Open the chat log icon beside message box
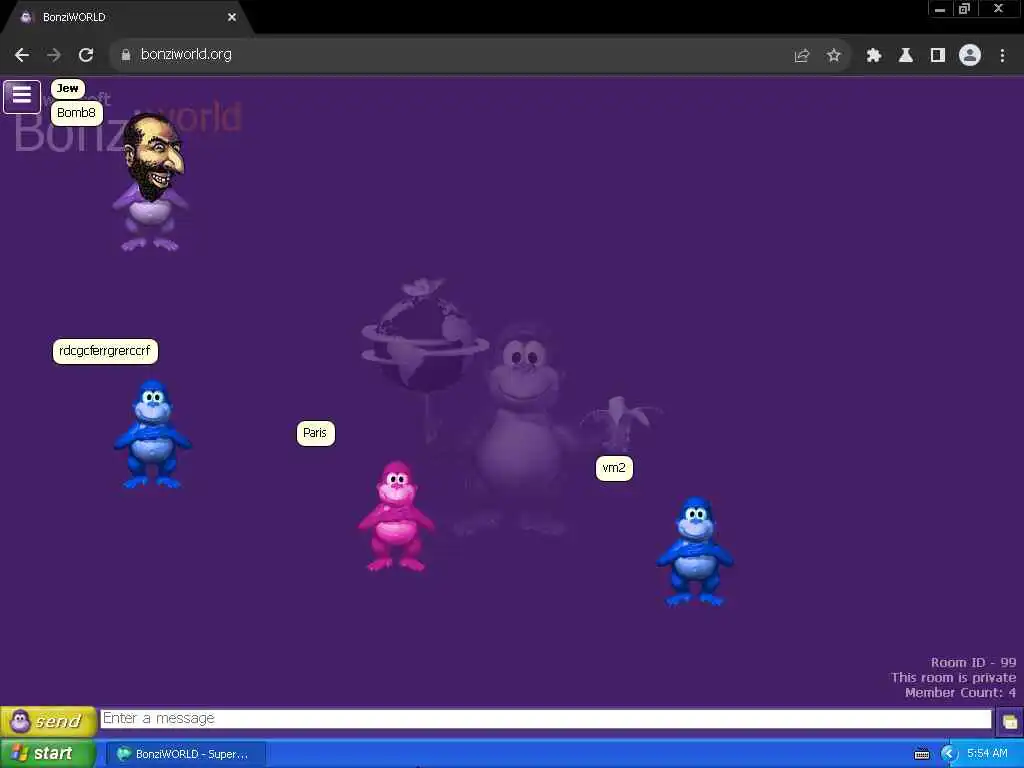 point(1010,722)
